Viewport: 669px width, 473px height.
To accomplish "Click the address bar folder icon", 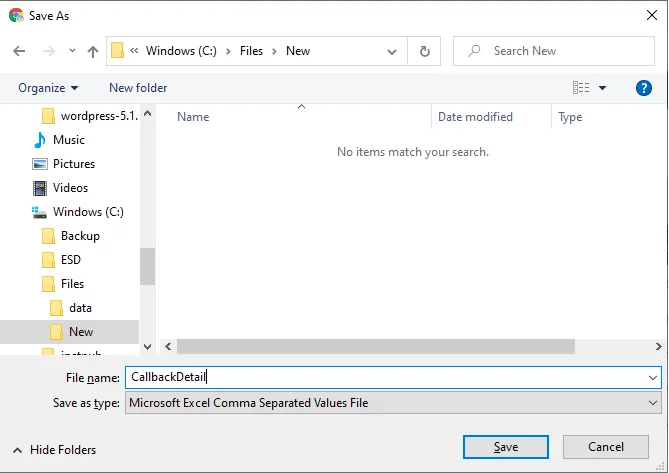I will [117, 50].
